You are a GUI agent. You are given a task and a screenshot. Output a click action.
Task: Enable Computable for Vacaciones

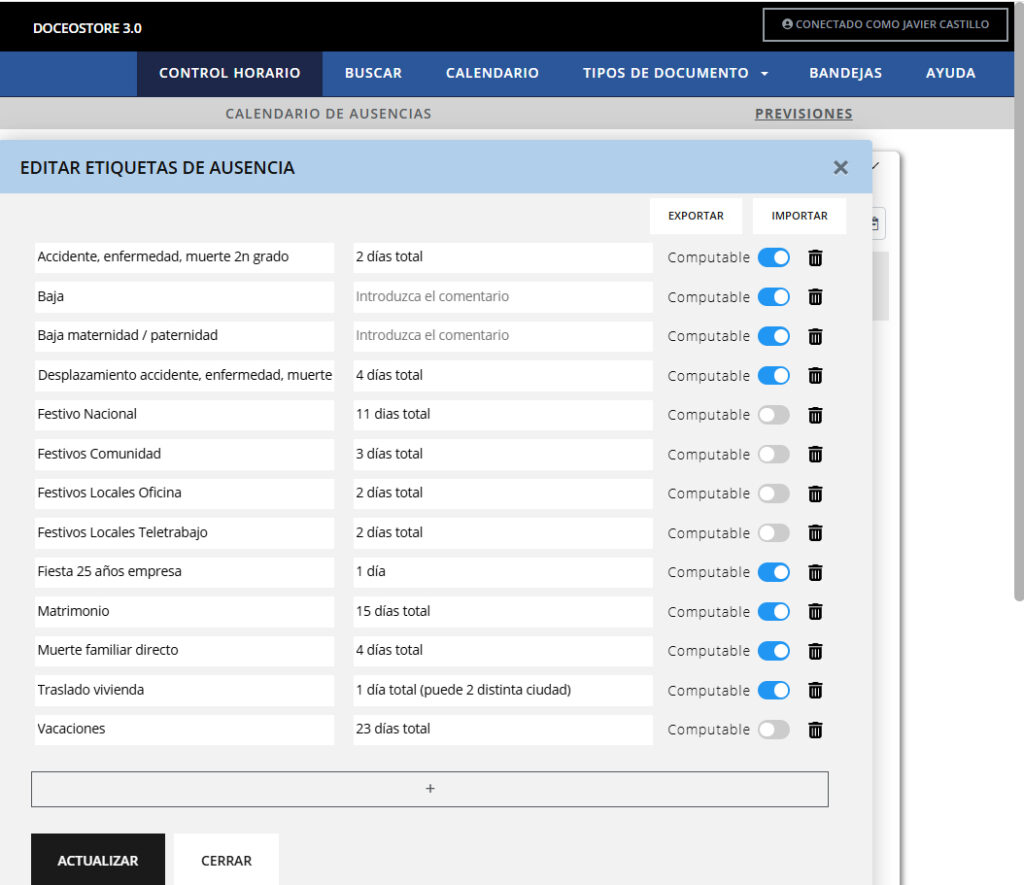pos(774,730)
